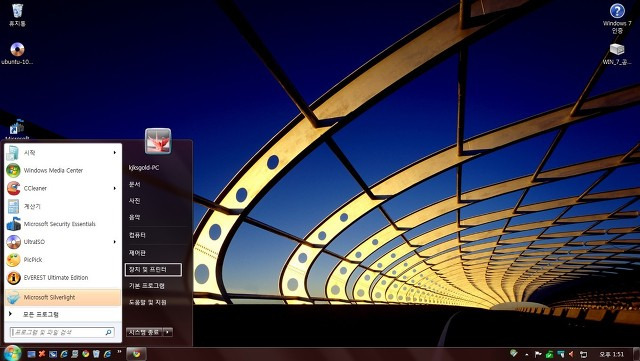Open 문서 documents from Start menu
This screenshot has width=640, height=361.
(x=135, y=184)
